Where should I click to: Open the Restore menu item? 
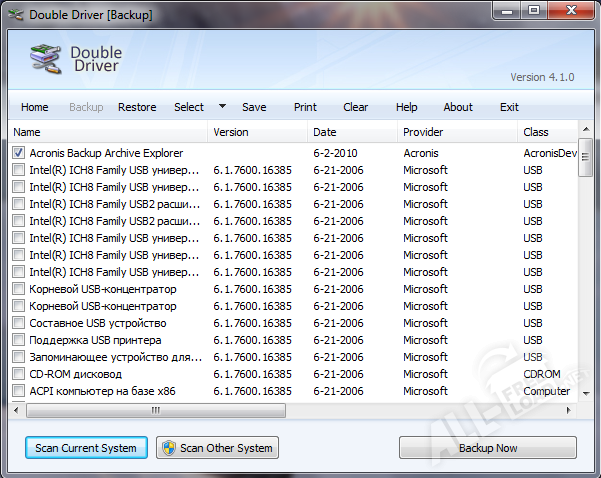[x=137, y=107]
